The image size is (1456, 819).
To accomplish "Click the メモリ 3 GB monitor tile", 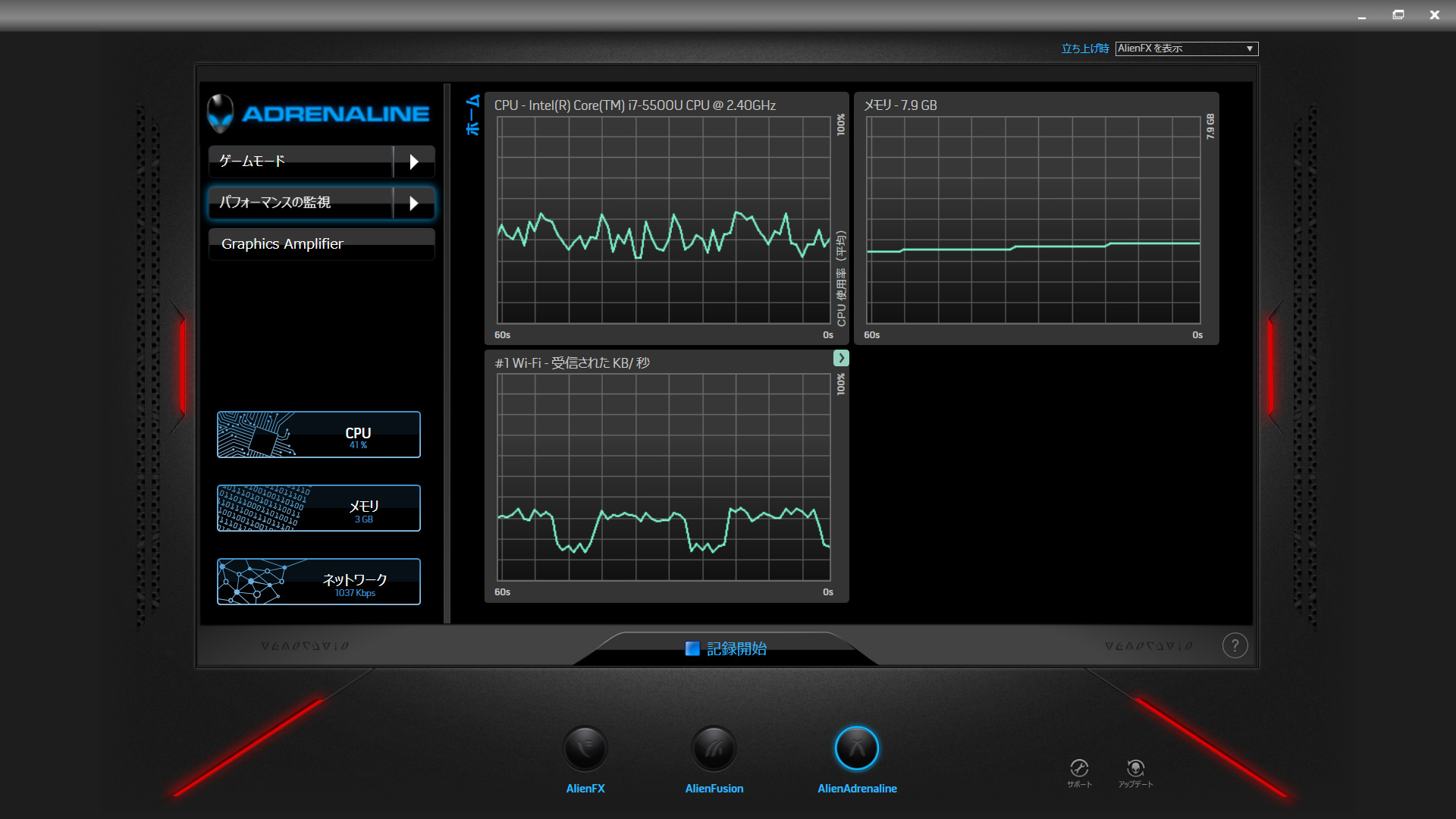I will (x=318, y=508).
